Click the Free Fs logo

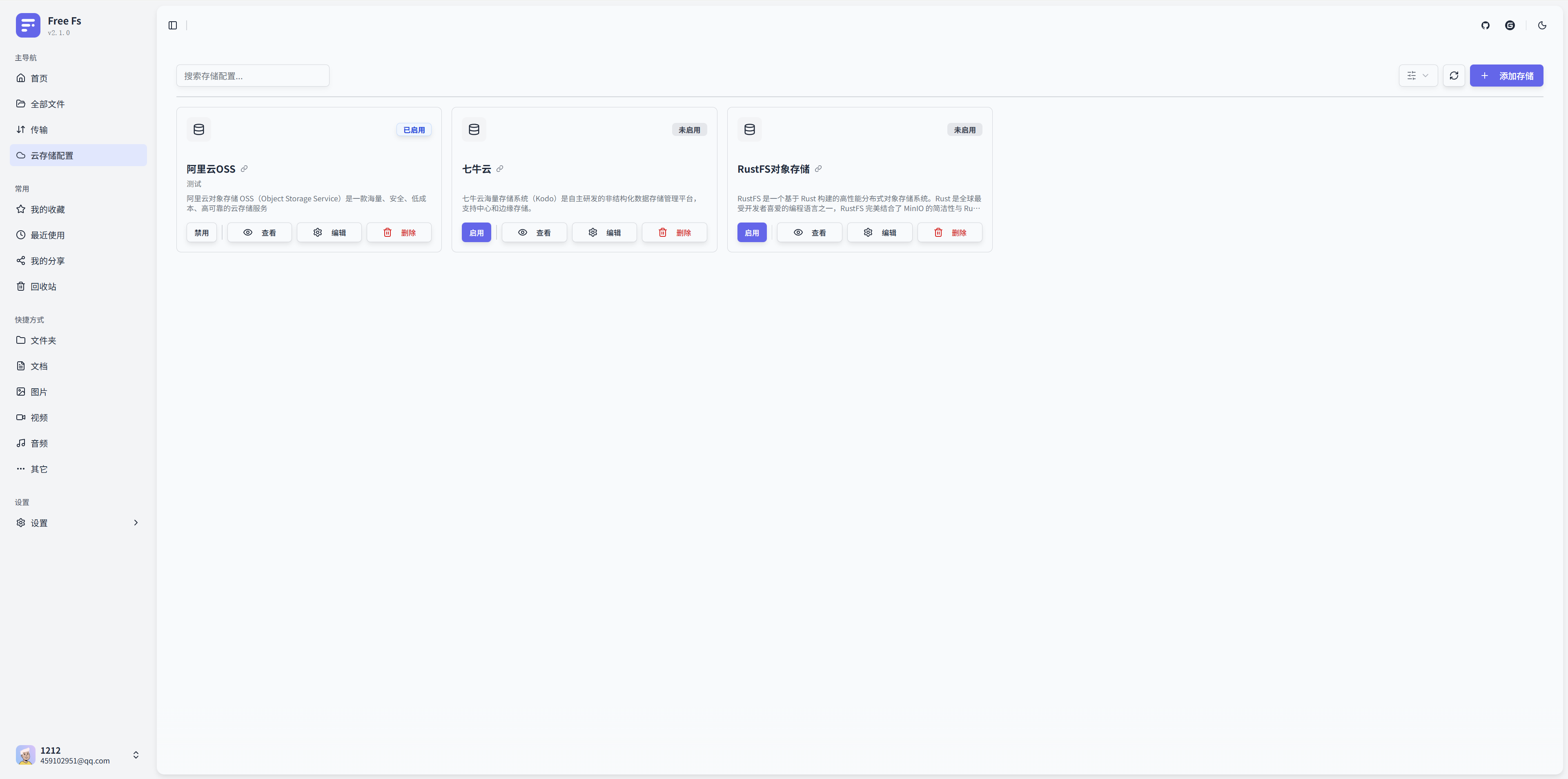(x=28, y=26)
